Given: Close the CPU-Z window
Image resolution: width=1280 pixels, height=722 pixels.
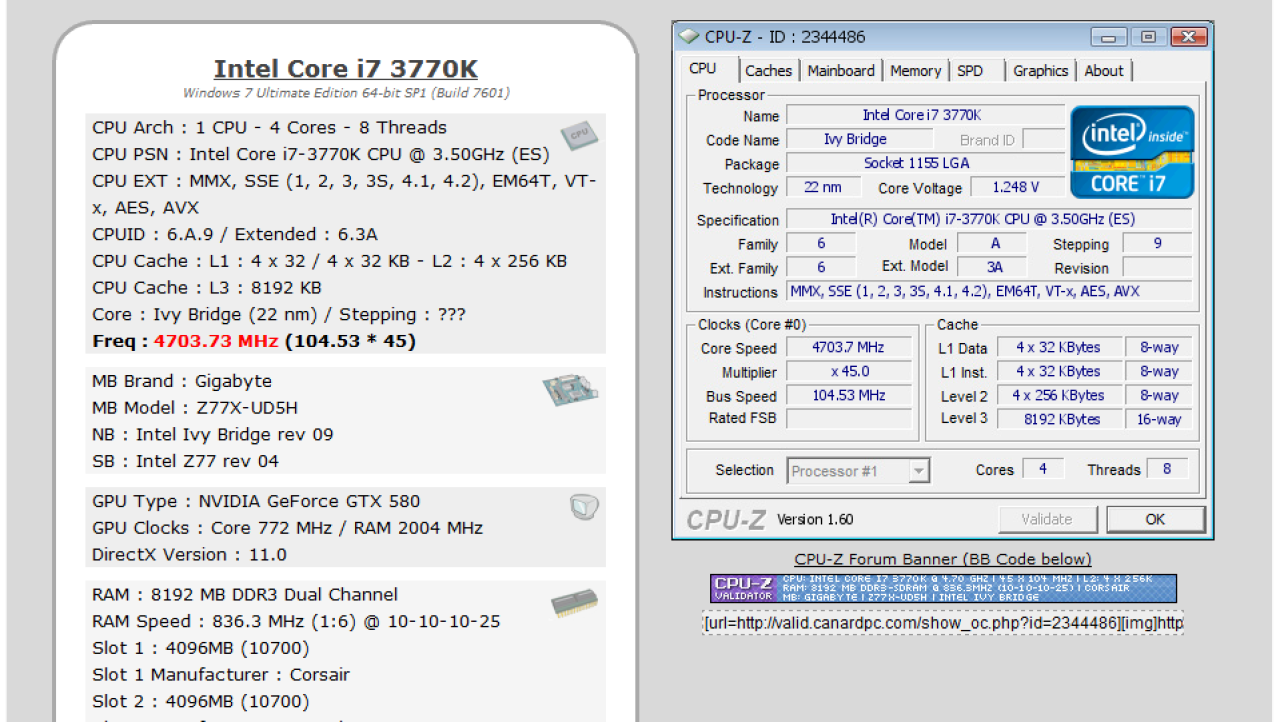Looking at the screenshot, I should (1187, 37).
